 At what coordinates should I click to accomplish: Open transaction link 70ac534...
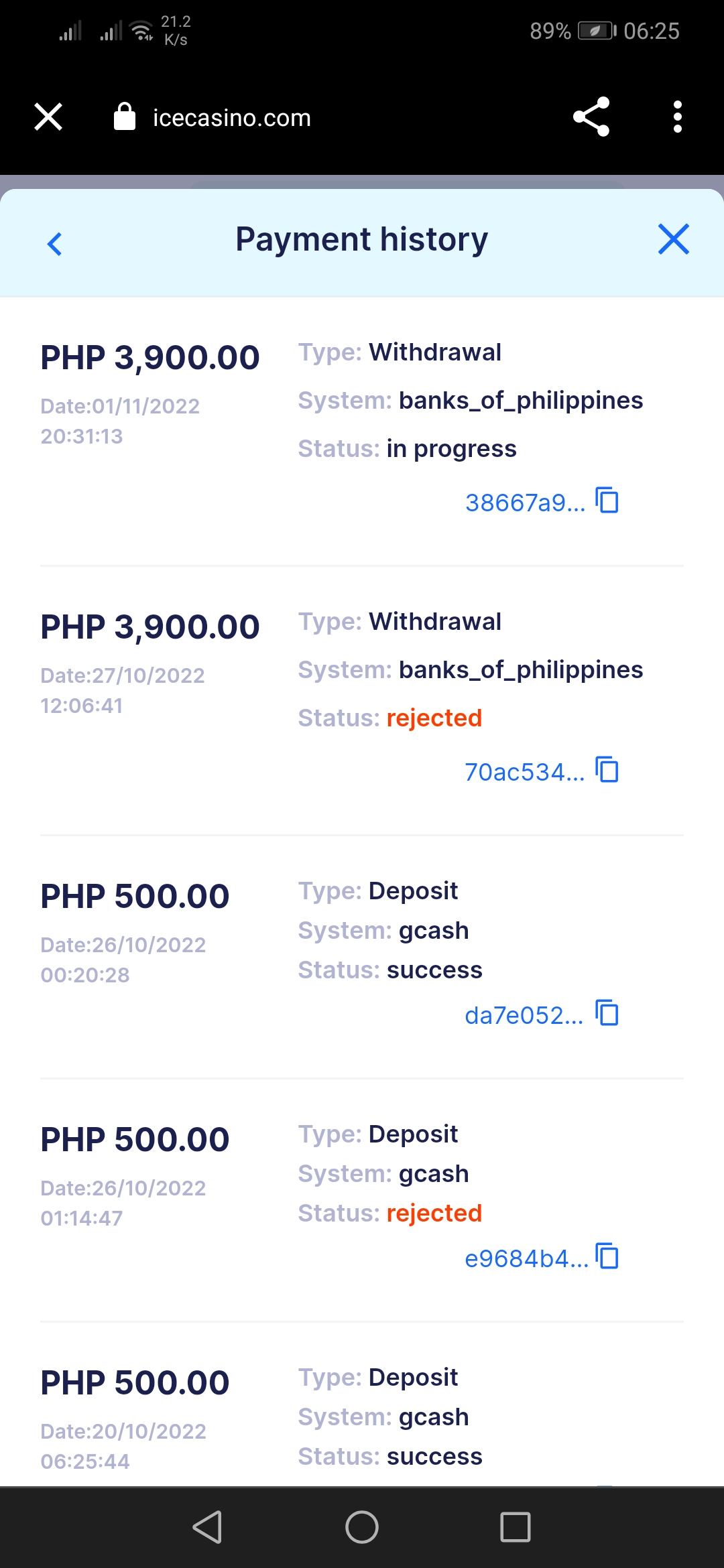[524, 772]
